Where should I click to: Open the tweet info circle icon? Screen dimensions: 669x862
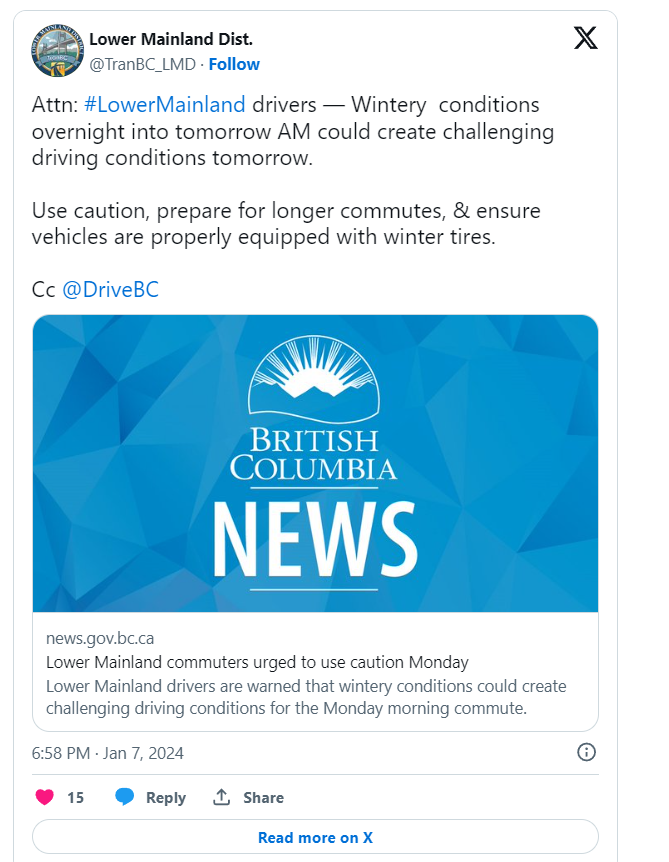click(x=586, y=752)
